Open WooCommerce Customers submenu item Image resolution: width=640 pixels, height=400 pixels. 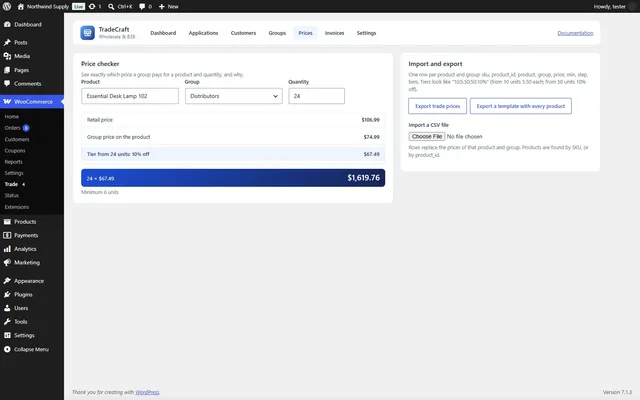17,139
